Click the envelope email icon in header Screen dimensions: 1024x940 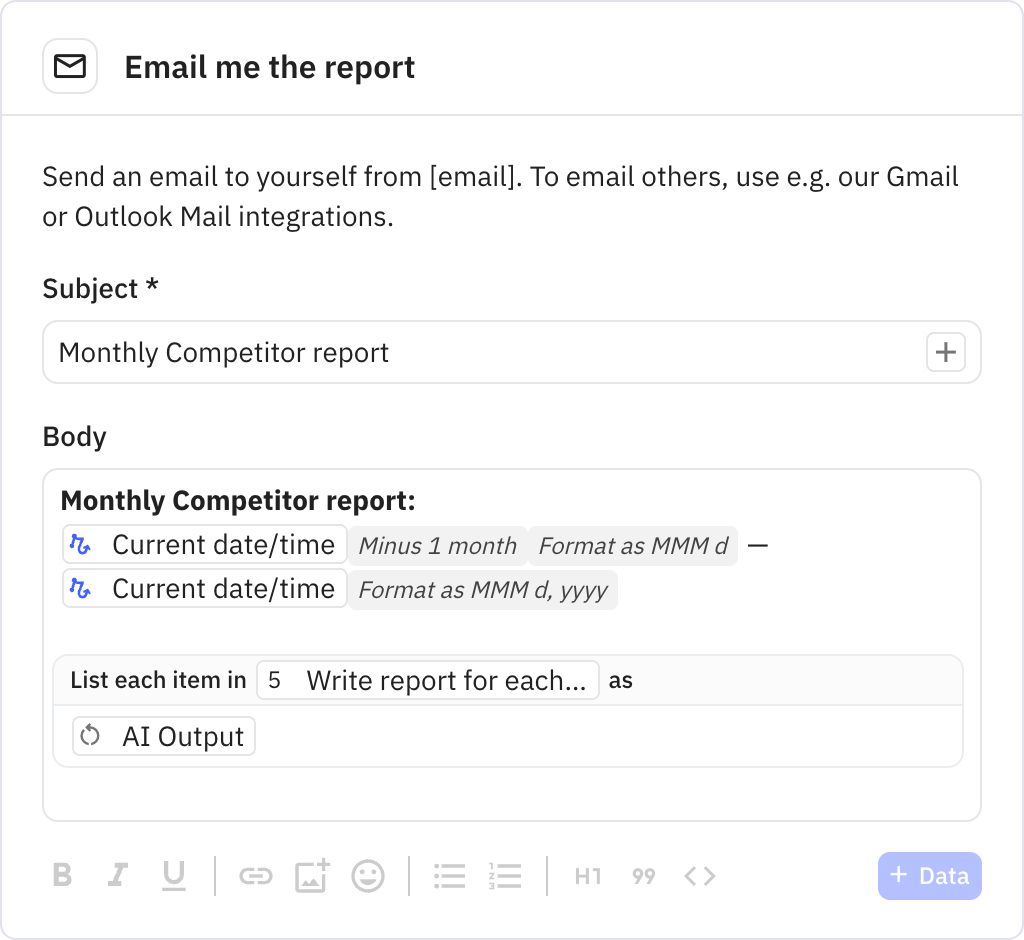pos(70,66)
